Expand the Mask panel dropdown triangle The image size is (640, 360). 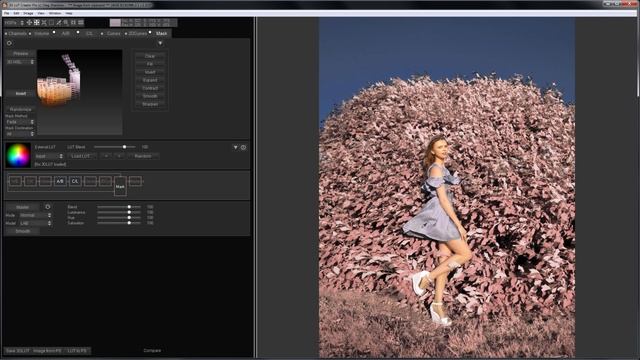[x=160, y=43]
